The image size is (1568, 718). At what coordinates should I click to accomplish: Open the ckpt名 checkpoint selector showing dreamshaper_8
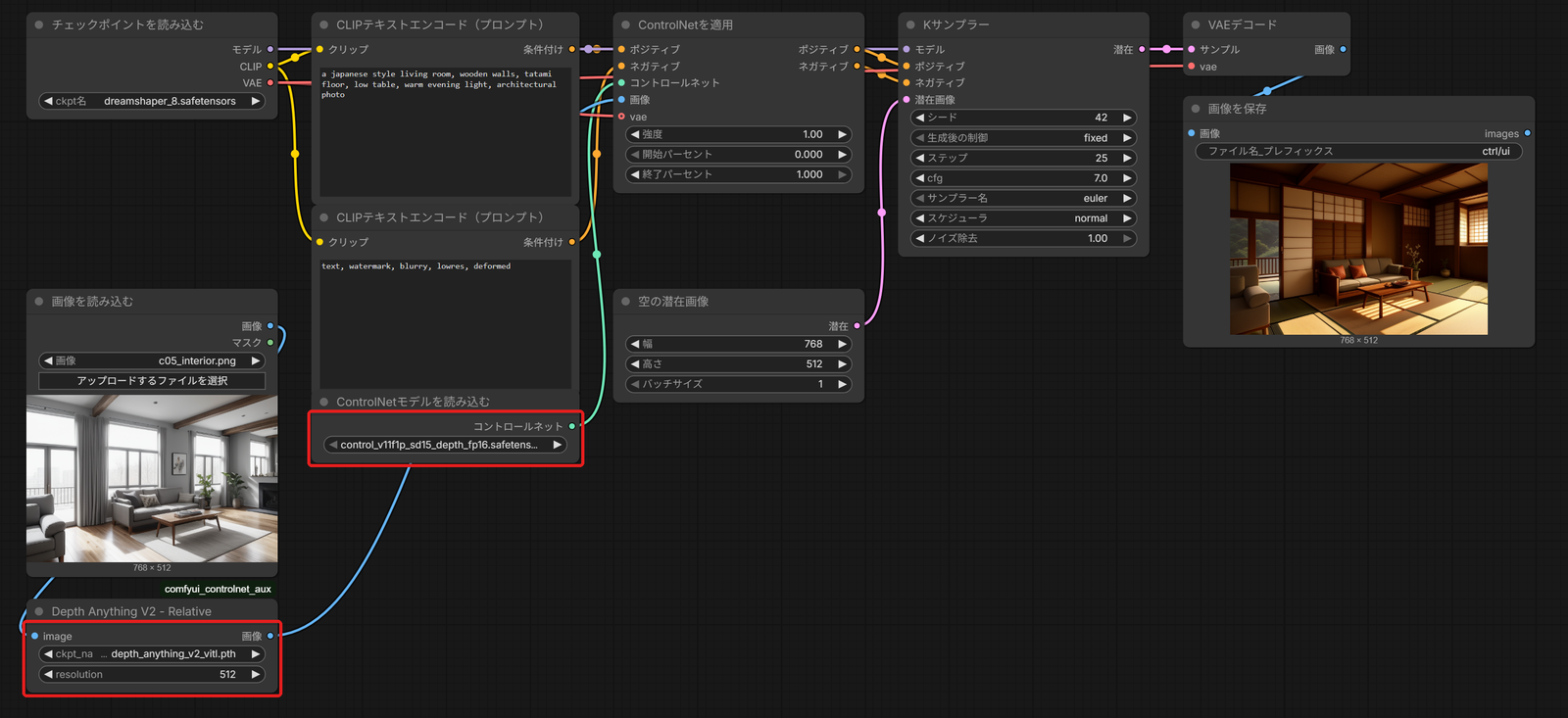point(152,101)
